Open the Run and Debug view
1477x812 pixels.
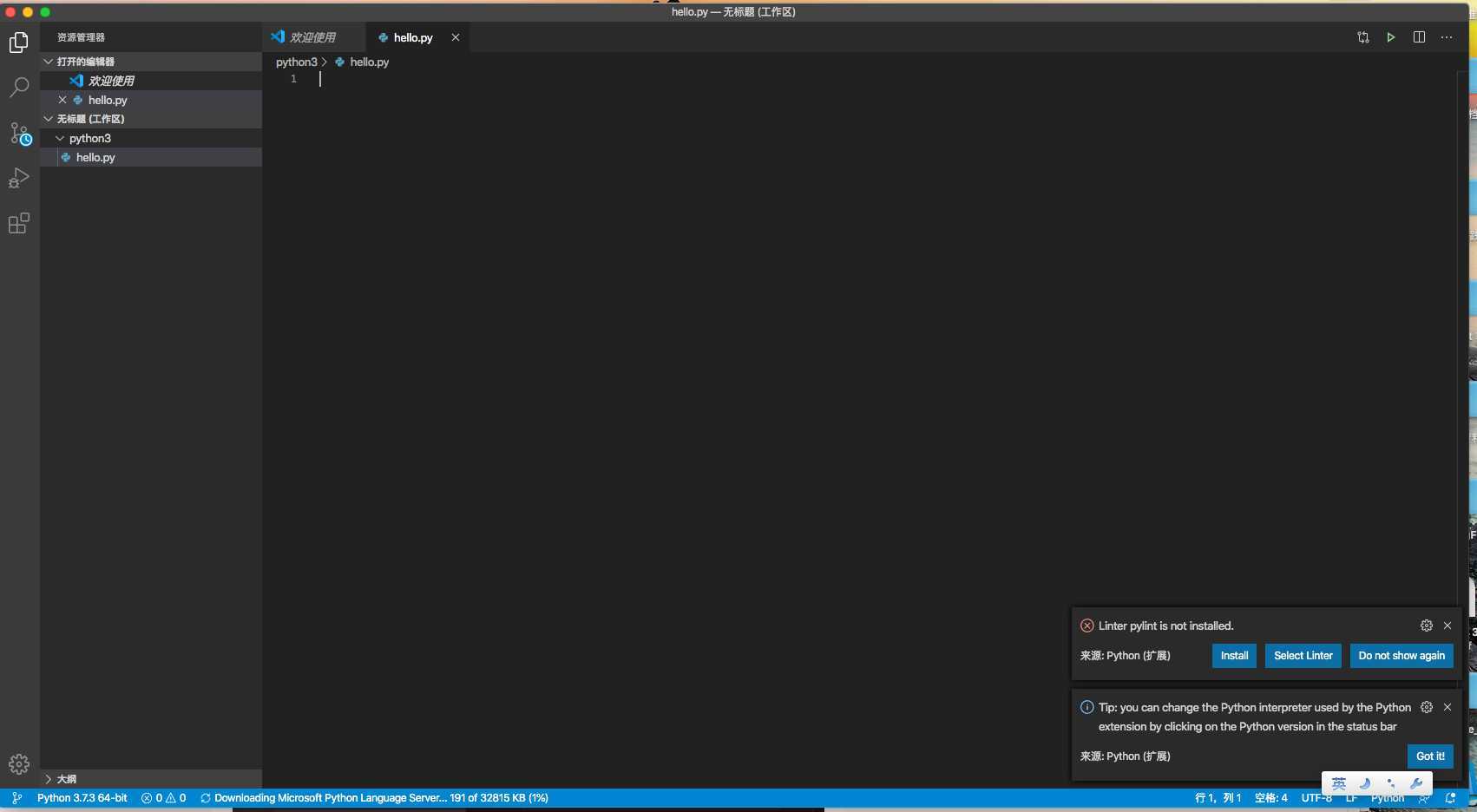(x=19, y=178)
